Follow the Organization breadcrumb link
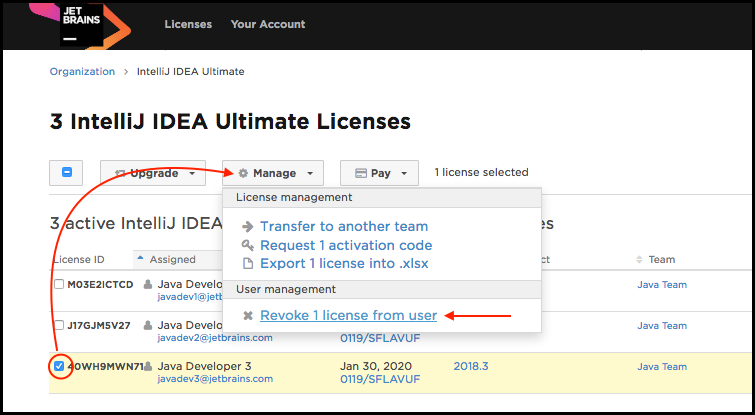The height and width of the screenshot is (415, 755). point(81,71)
